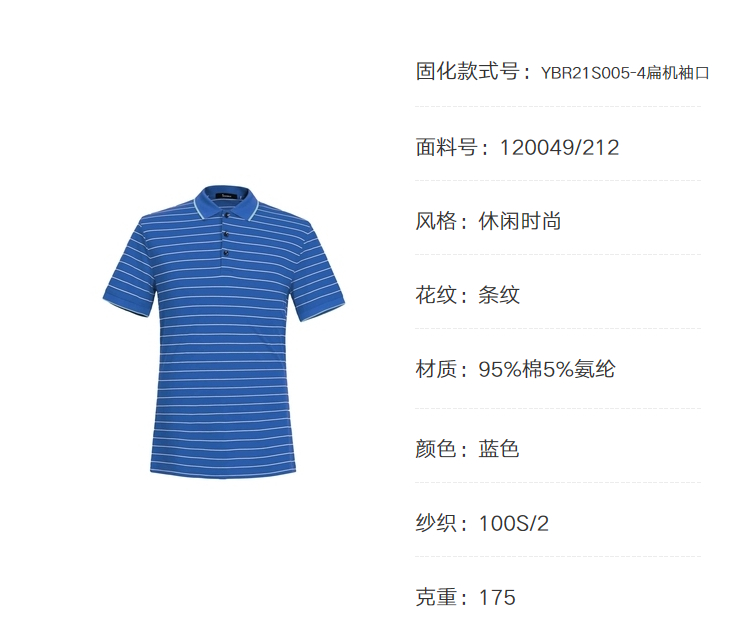Click the 花纹 label

pyautogui.click(x=436, y=295)
